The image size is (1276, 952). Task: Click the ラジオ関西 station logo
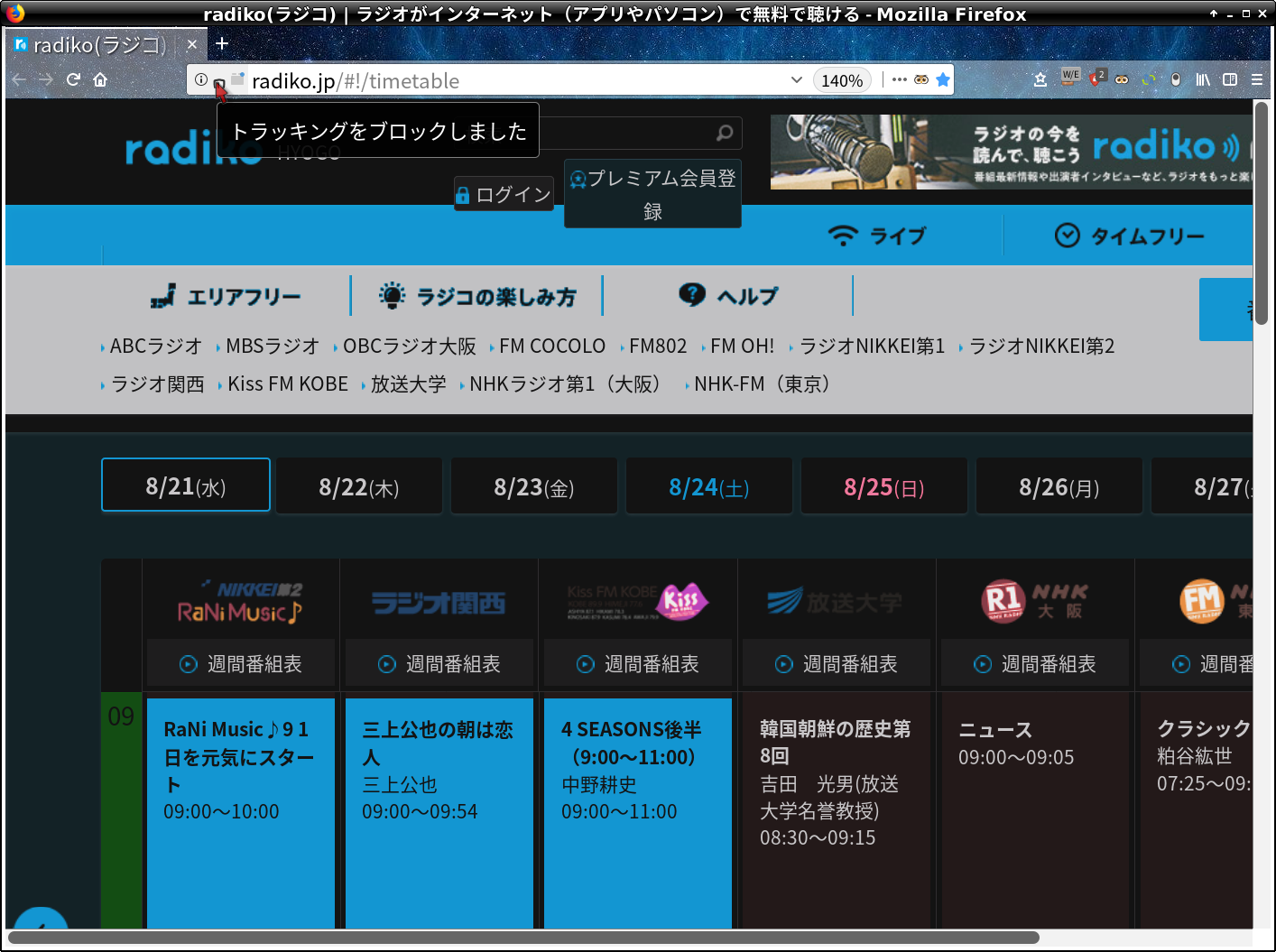tap(439, 603)
